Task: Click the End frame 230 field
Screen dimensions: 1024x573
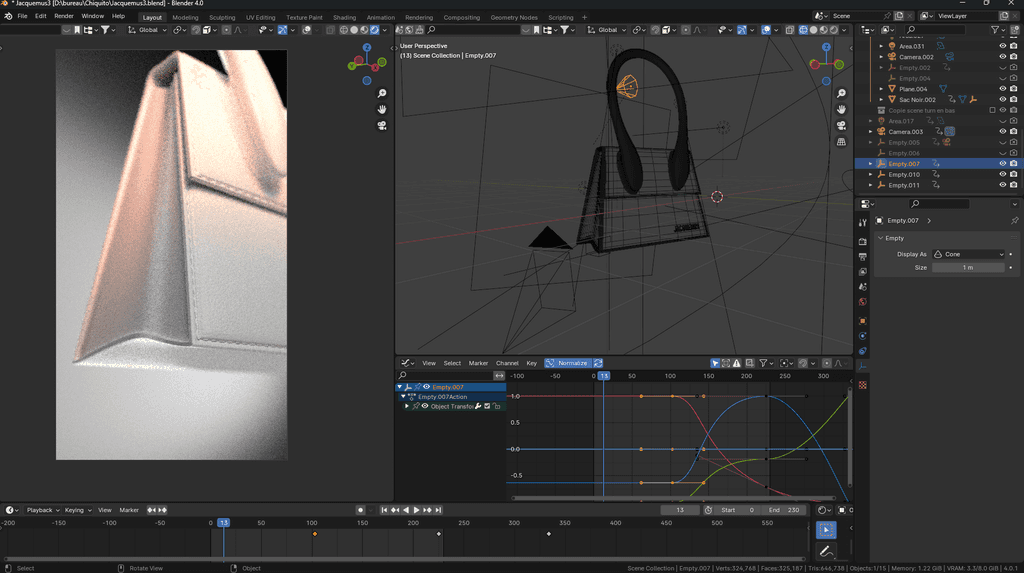Action: pyautogui.click(x=785, y=510)
